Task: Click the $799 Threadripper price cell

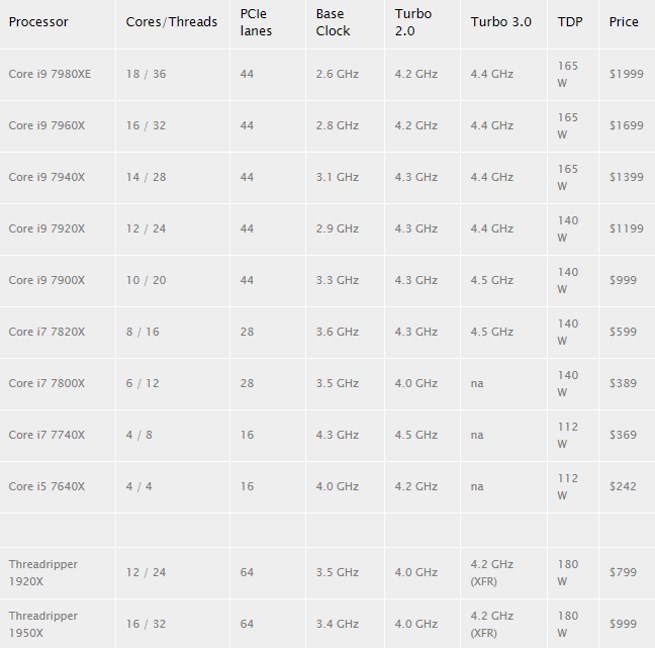Action: click(x=622, y=572)
